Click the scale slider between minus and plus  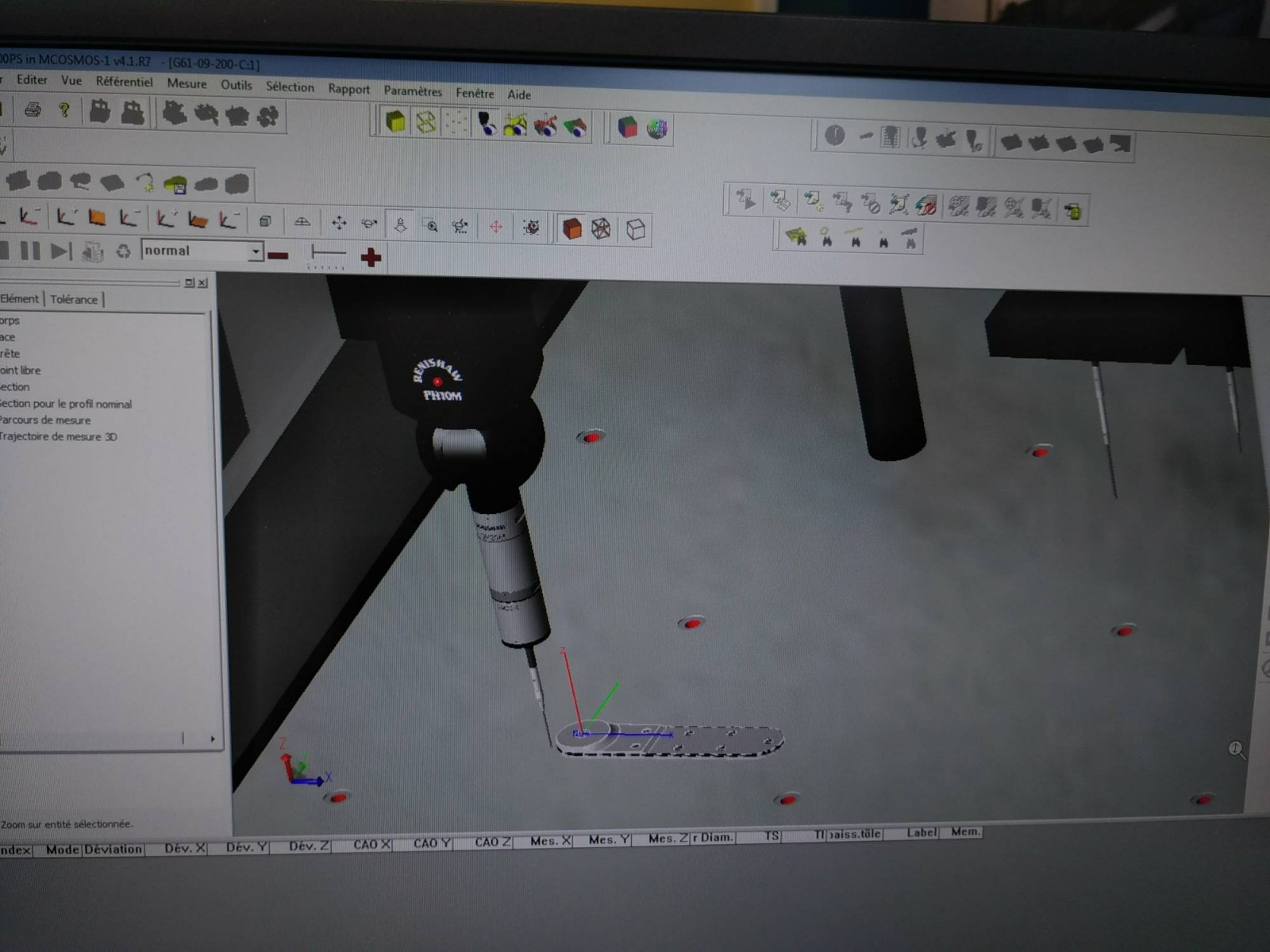(327, 254)
